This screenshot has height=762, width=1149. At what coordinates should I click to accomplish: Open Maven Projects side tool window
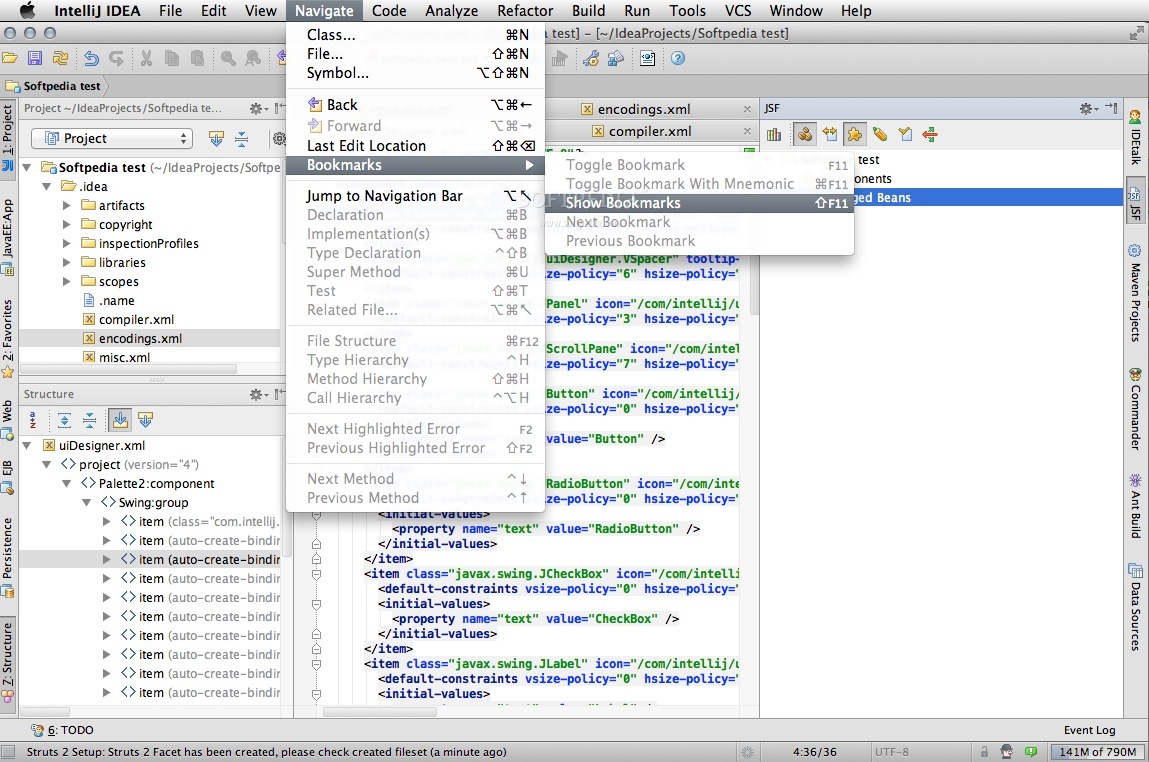[1135, 292]
